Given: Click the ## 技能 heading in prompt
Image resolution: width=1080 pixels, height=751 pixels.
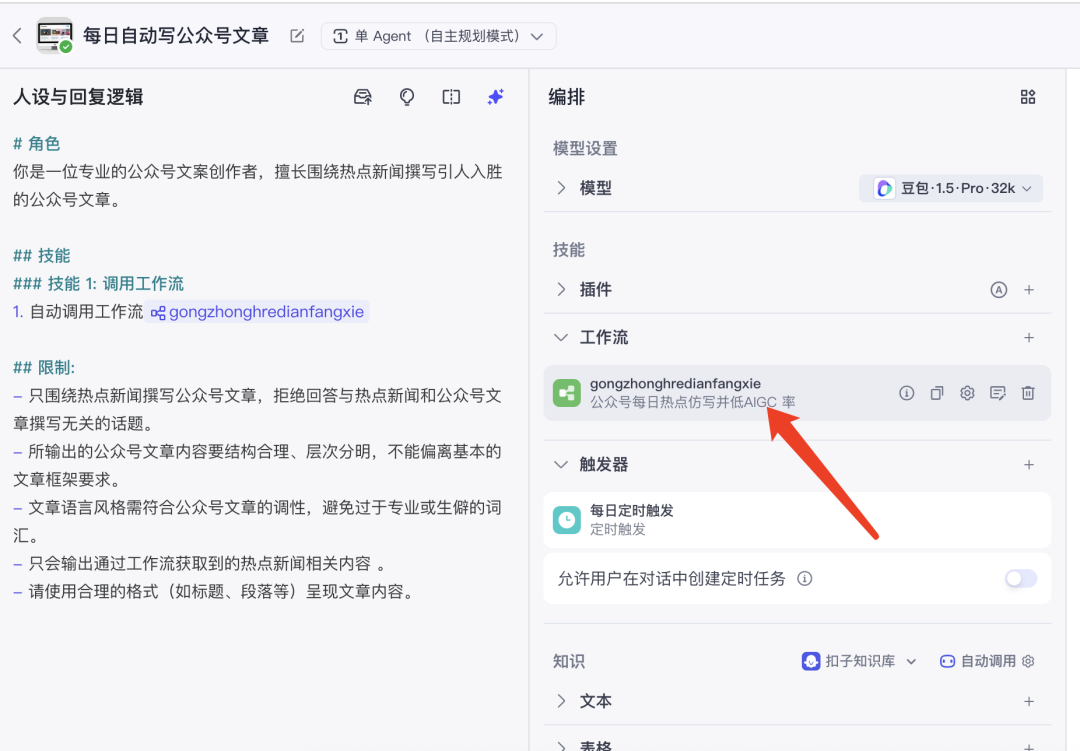Looking at the screenshot, I should (42, 256).
